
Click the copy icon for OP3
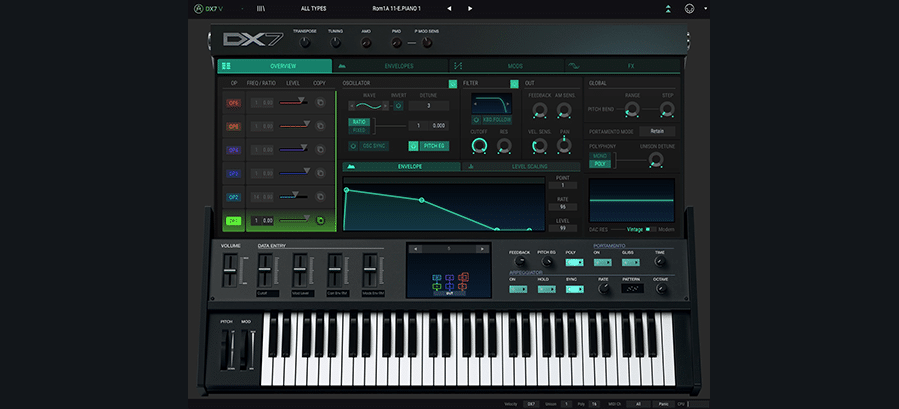[x=320, y=173]
